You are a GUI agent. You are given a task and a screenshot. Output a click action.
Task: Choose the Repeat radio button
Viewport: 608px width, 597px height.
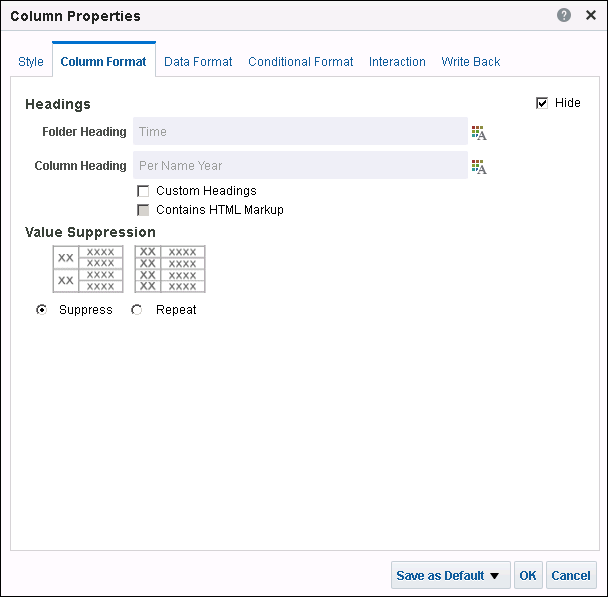click(137, 310)
